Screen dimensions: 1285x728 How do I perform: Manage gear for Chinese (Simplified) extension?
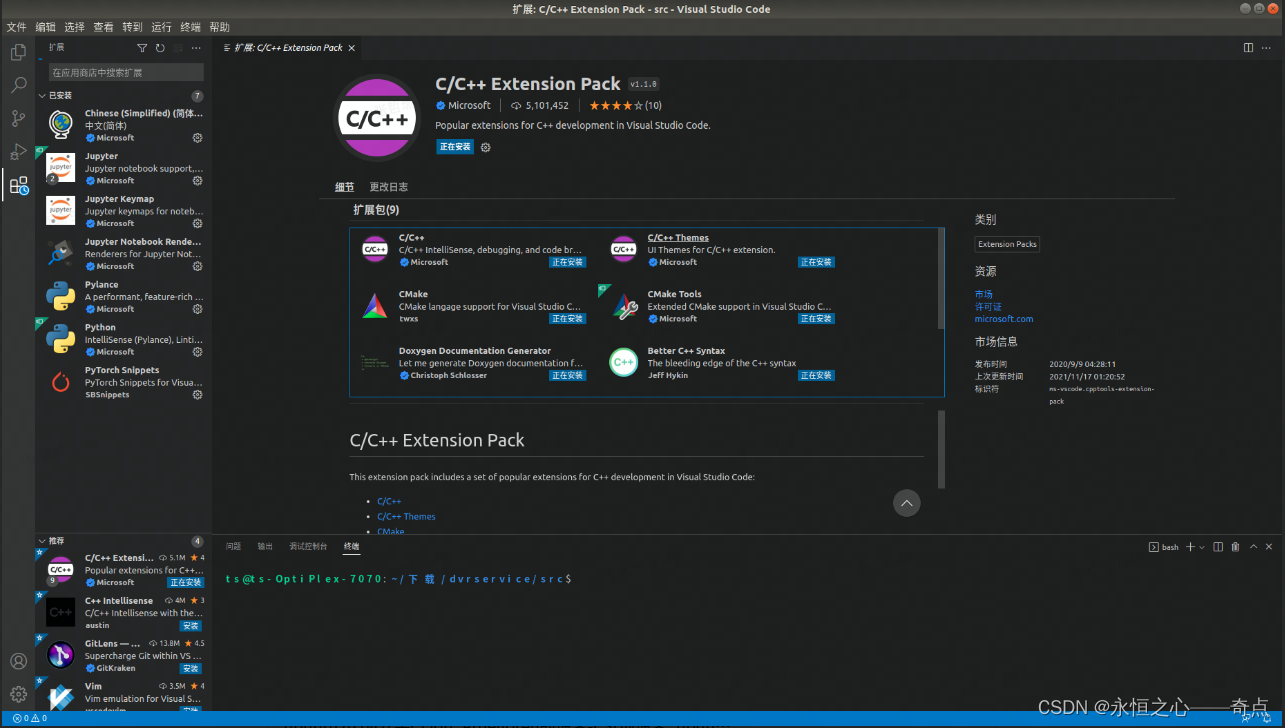click(x=198, y=138)
